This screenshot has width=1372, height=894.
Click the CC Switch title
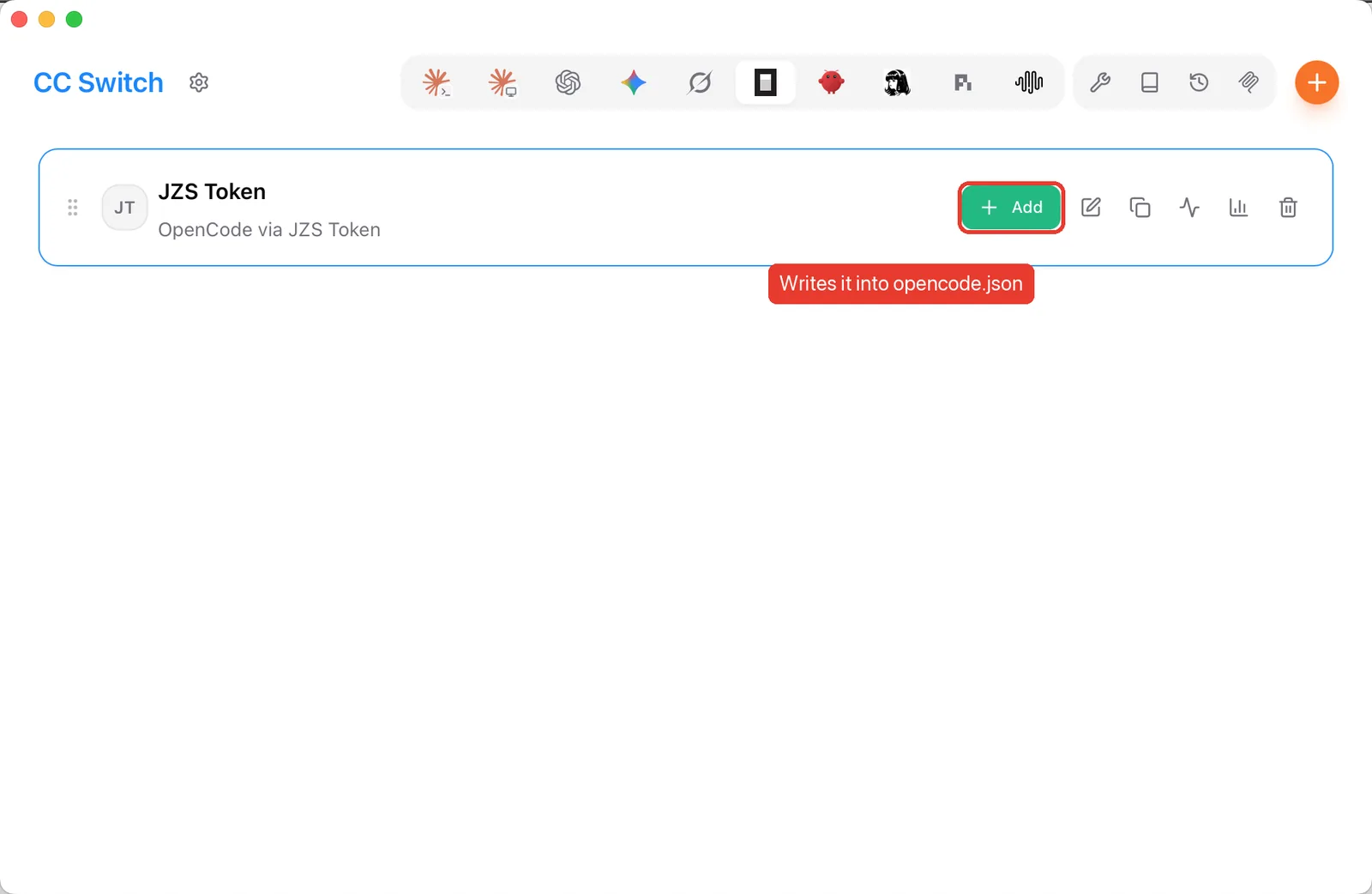pos(99,82)
